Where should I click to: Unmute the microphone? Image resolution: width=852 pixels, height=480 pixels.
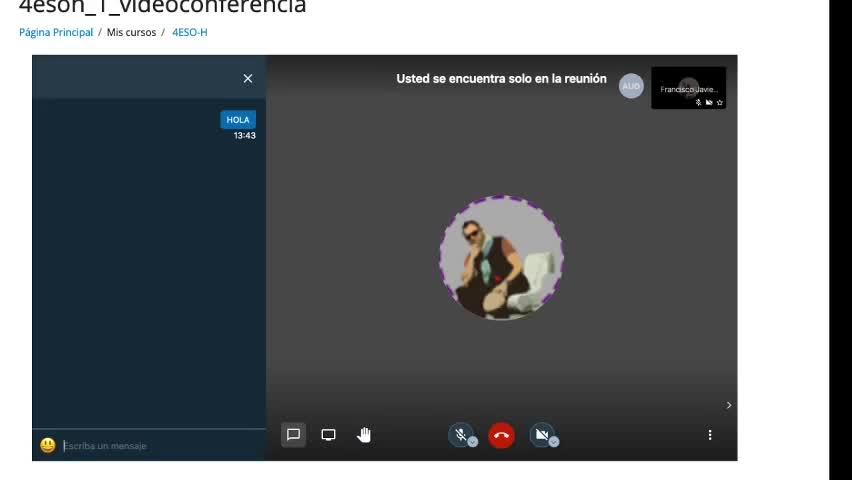(x=460, y=435)
